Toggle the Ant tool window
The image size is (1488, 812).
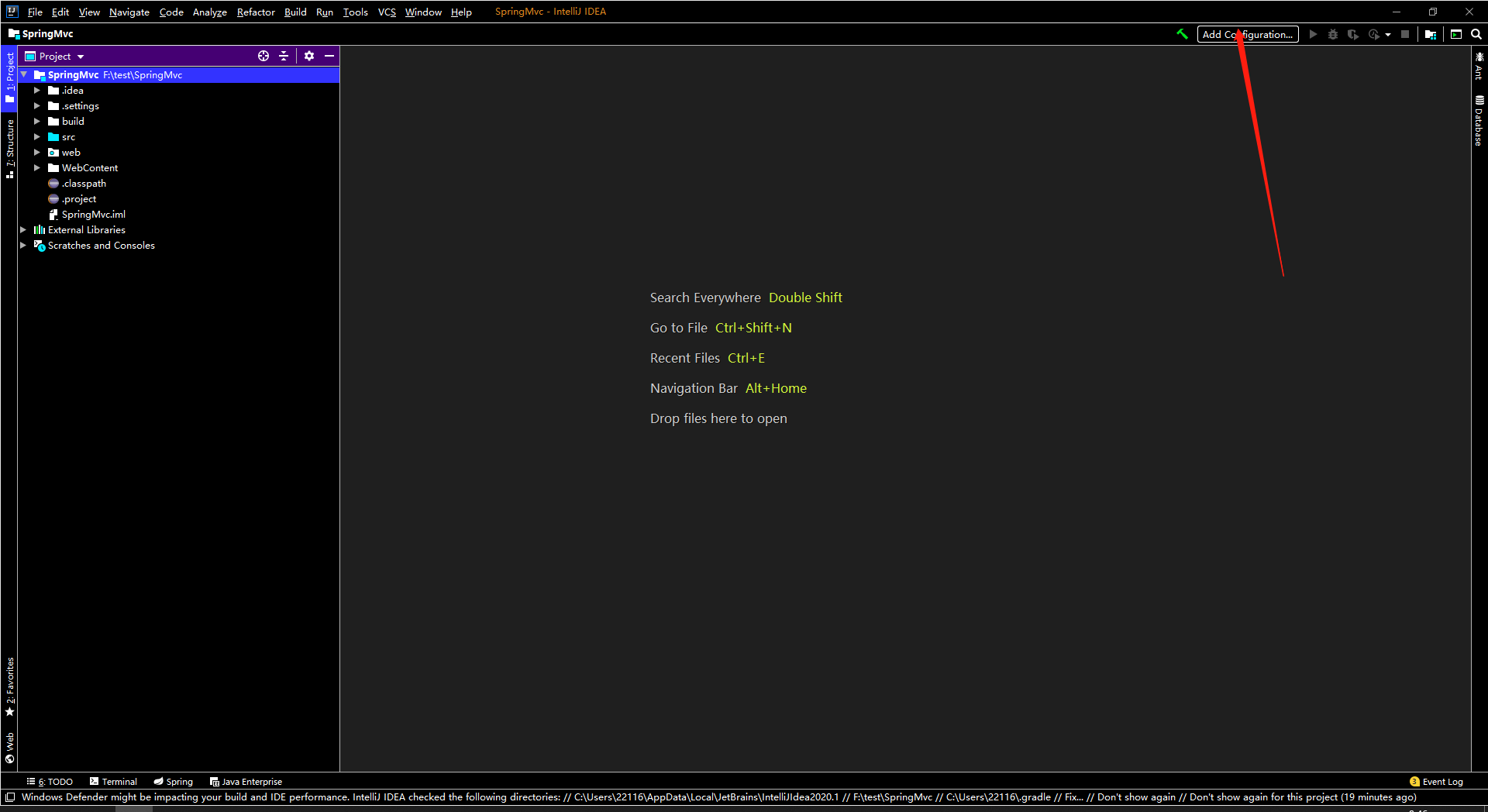coord(1479,66)
